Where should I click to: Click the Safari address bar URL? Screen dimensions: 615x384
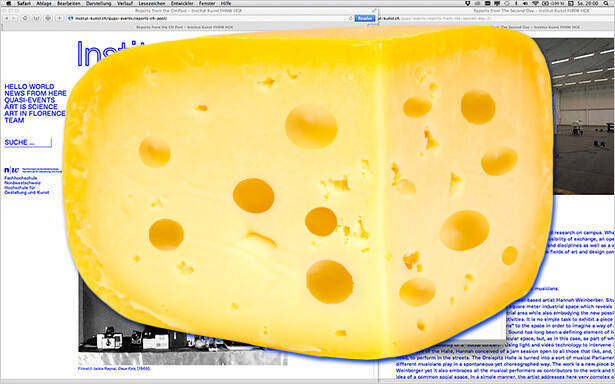click(121, 18)
